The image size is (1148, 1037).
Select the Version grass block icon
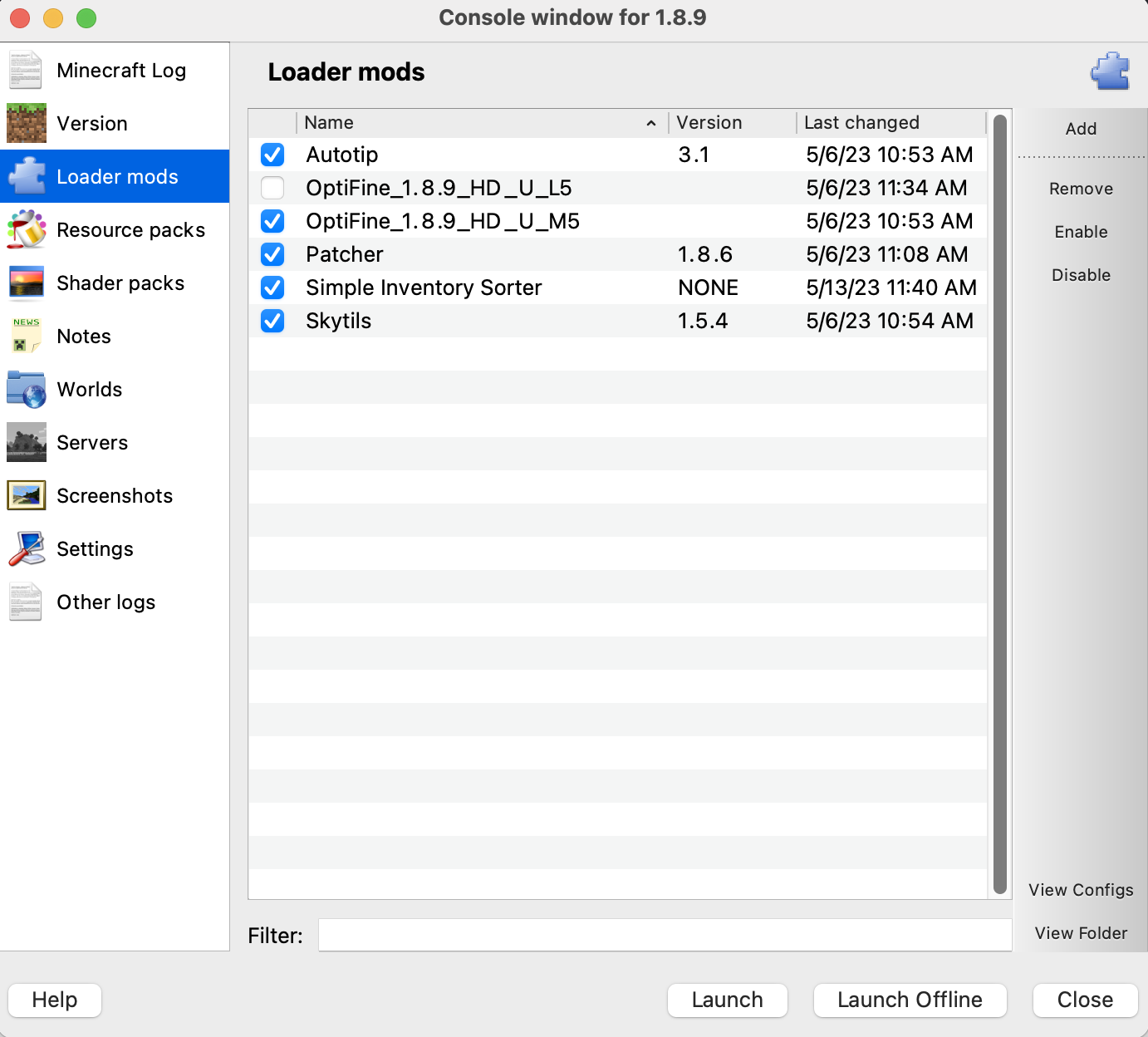point(26,123)
